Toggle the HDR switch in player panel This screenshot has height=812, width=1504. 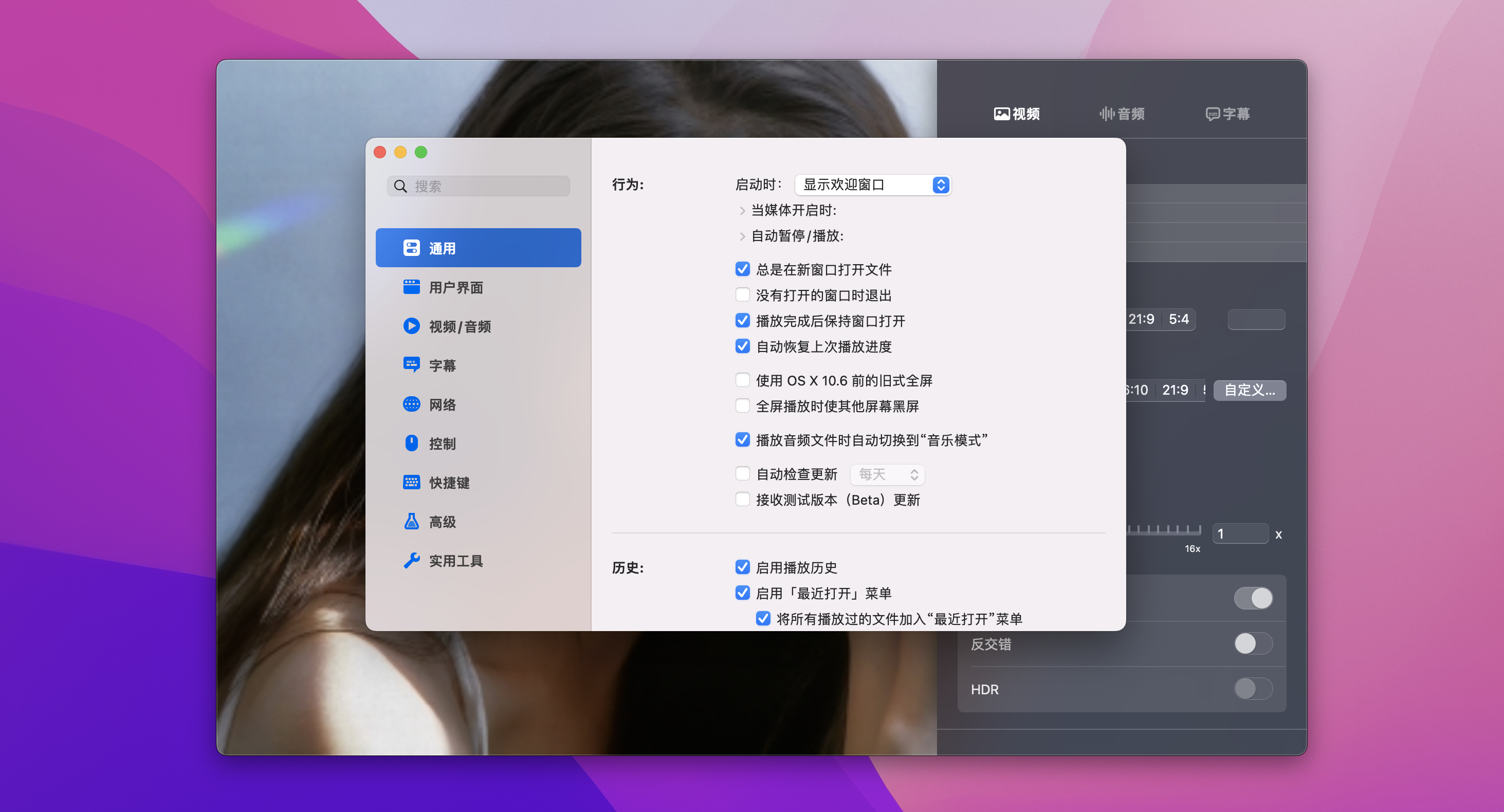tap(1253, 689)
